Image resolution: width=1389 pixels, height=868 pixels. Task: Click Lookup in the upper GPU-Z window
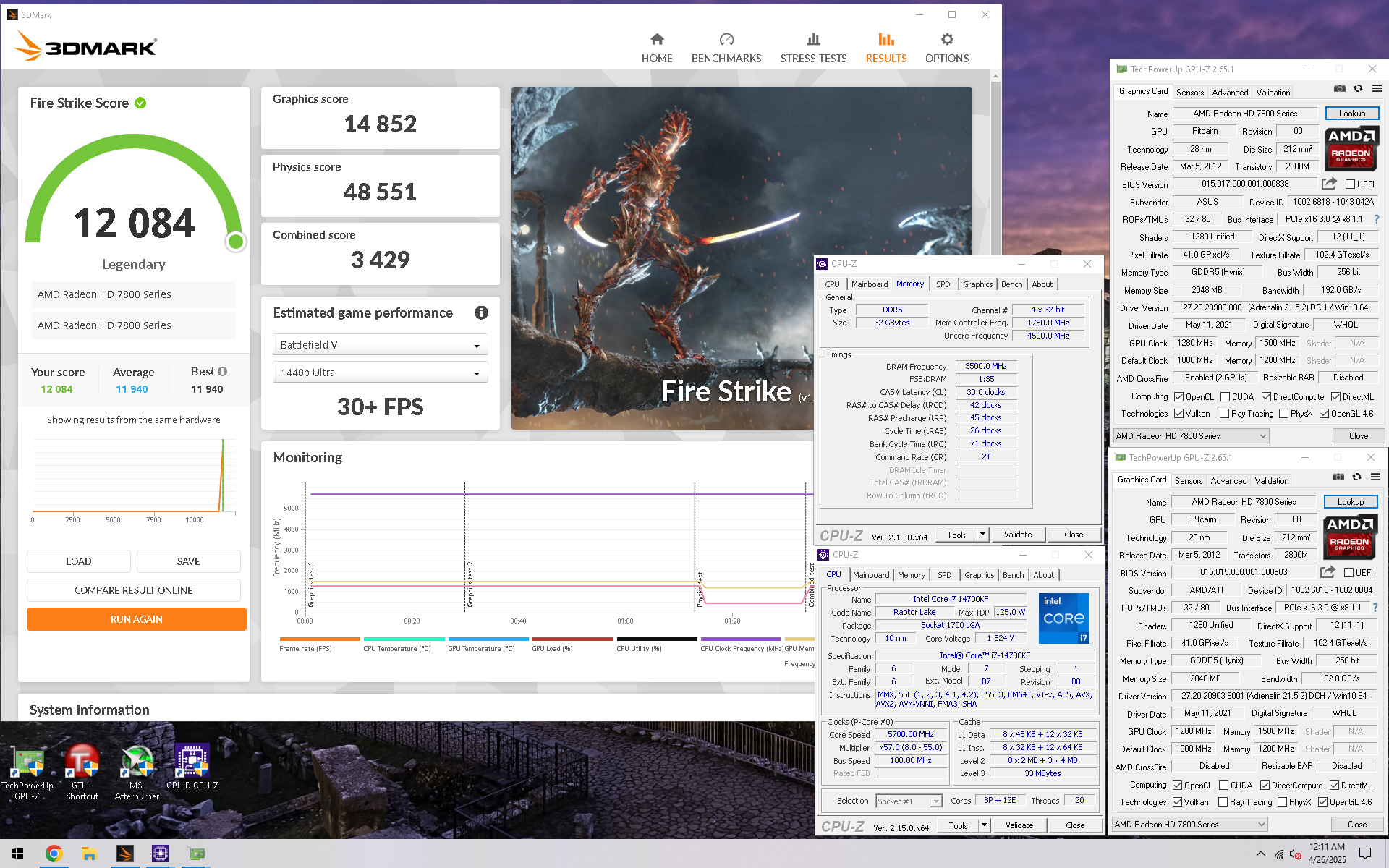(1352, 114)
